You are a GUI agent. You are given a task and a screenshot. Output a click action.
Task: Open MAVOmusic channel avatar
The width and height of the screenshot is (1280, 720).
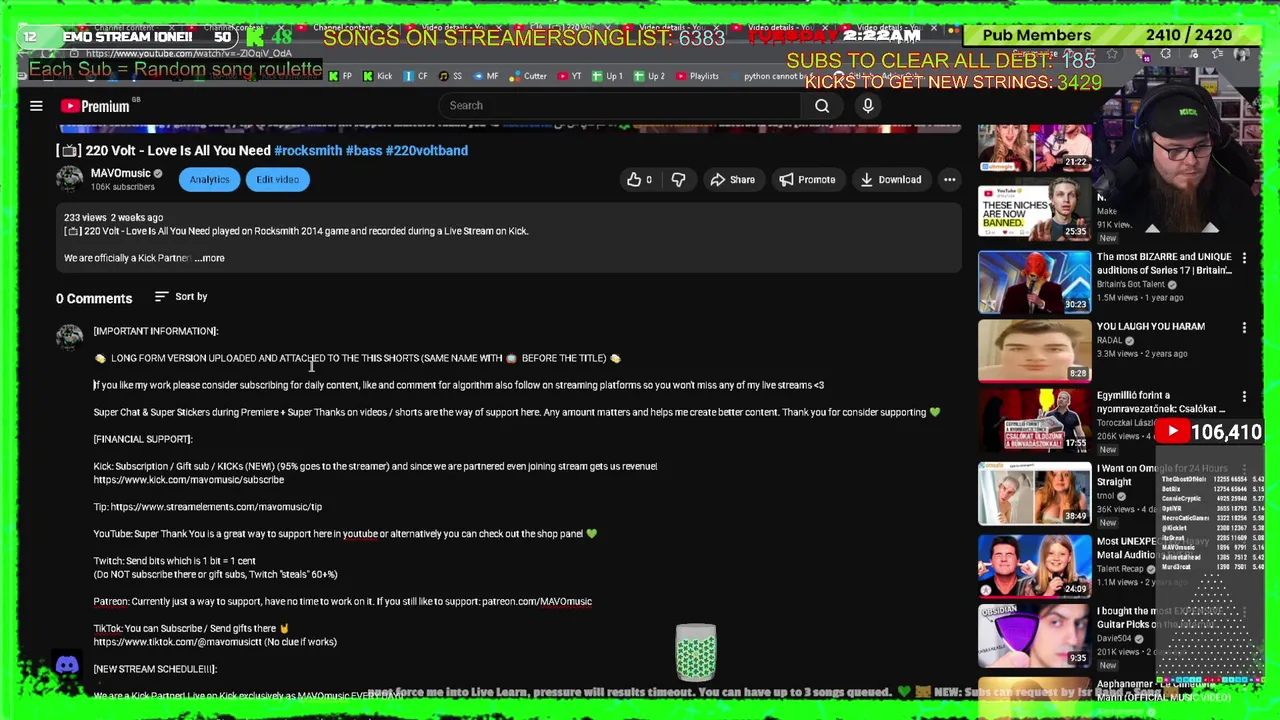coord(70,179)
